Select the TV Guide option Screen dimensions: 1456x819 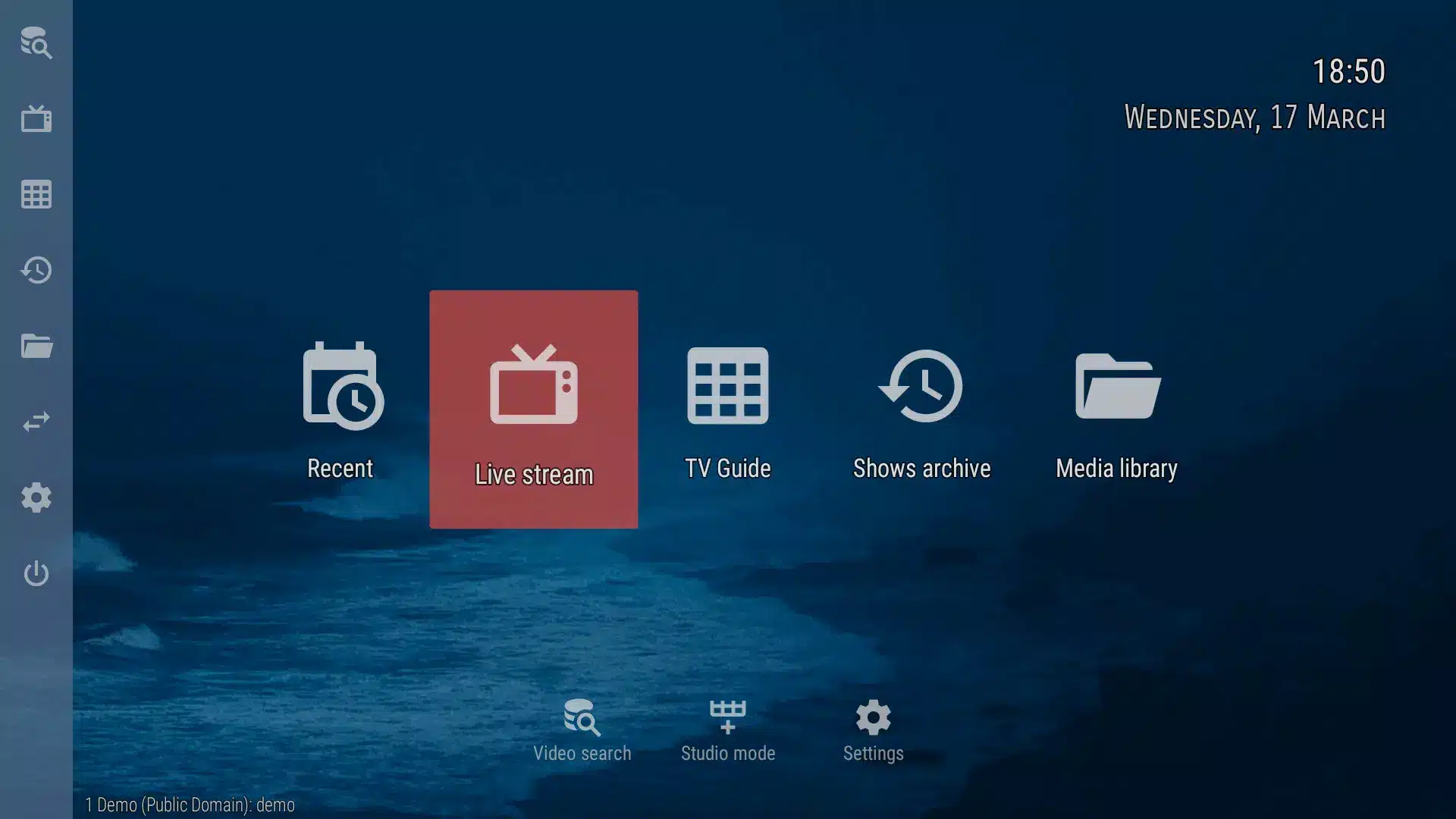click(x=728, y=408)
